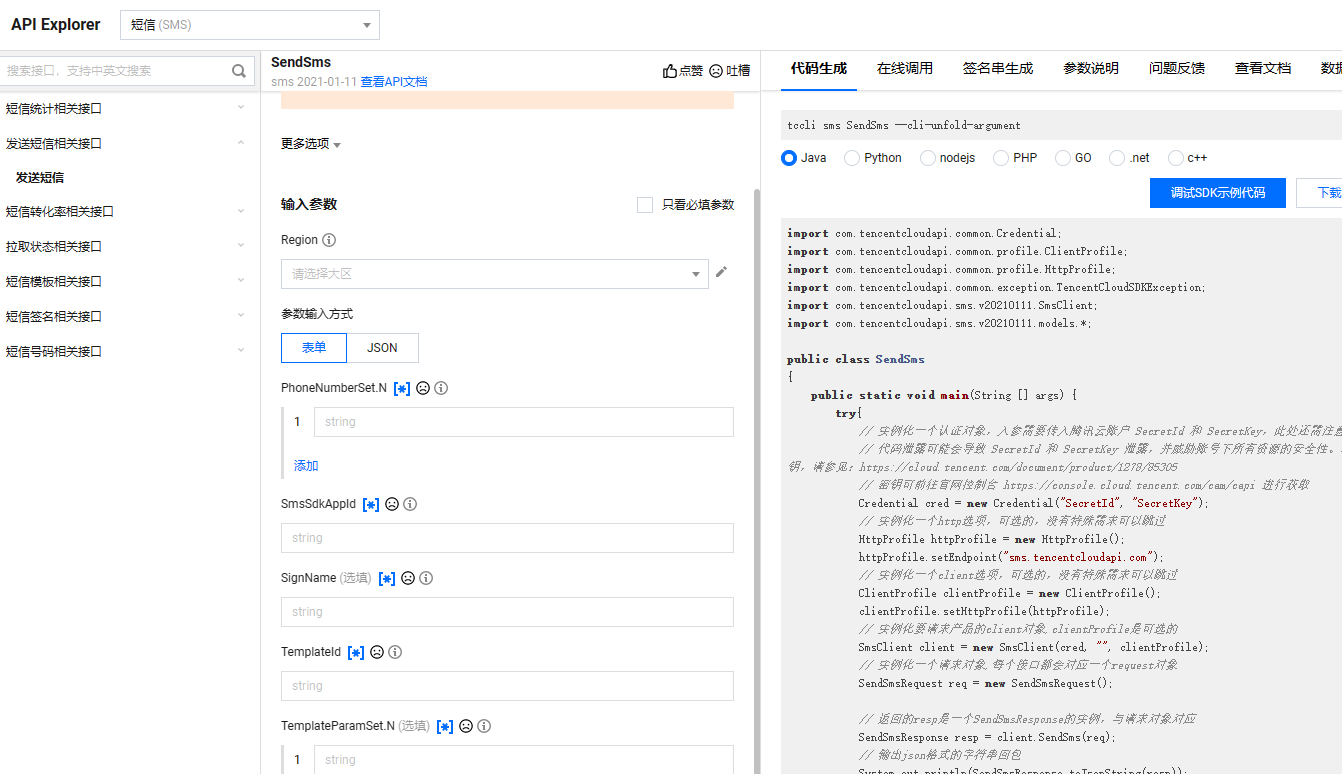Click the [*] bracket icon next to PhoneNumberSet.N
Viewport: 1342px width, 774px height.
[x=402, y=388]
